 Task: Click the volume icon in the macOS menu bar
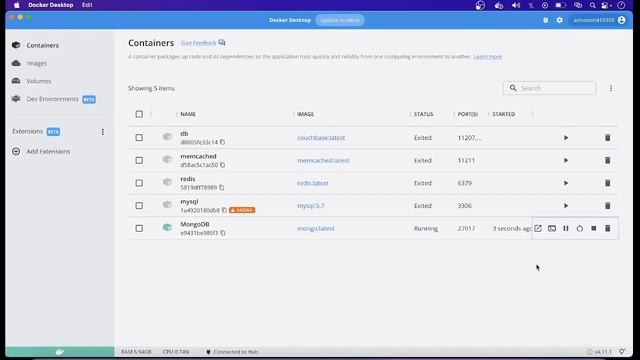click(516, 5)
